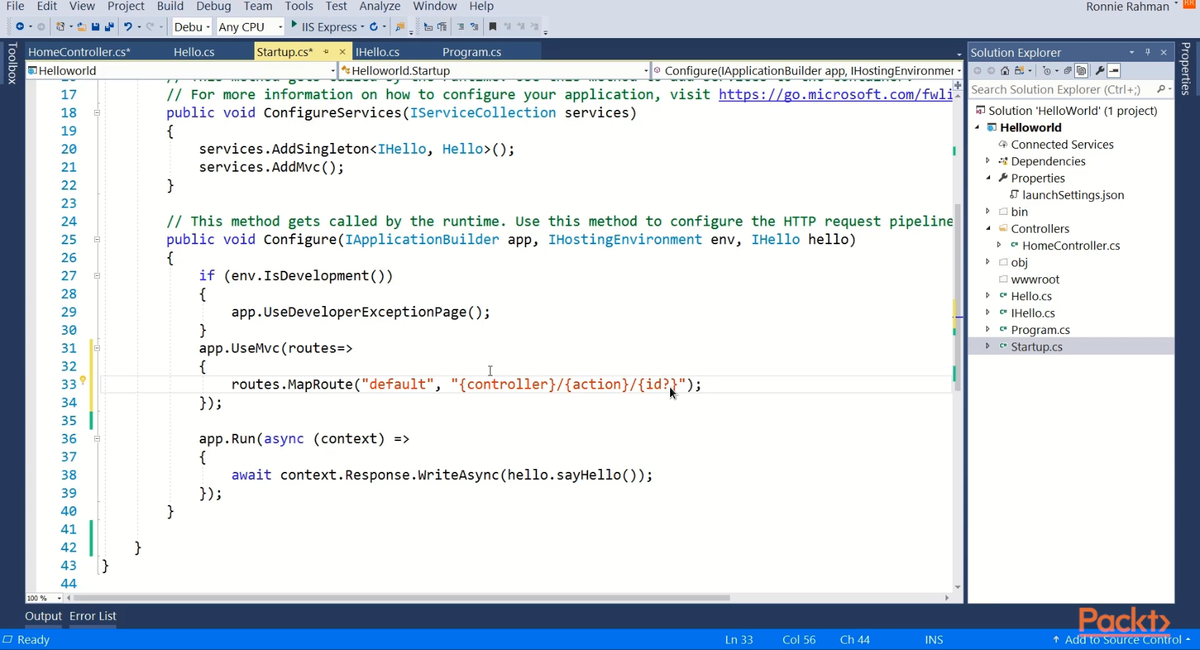Toggle Preview Selected Items in Solution Explorer

(1114, 71)
